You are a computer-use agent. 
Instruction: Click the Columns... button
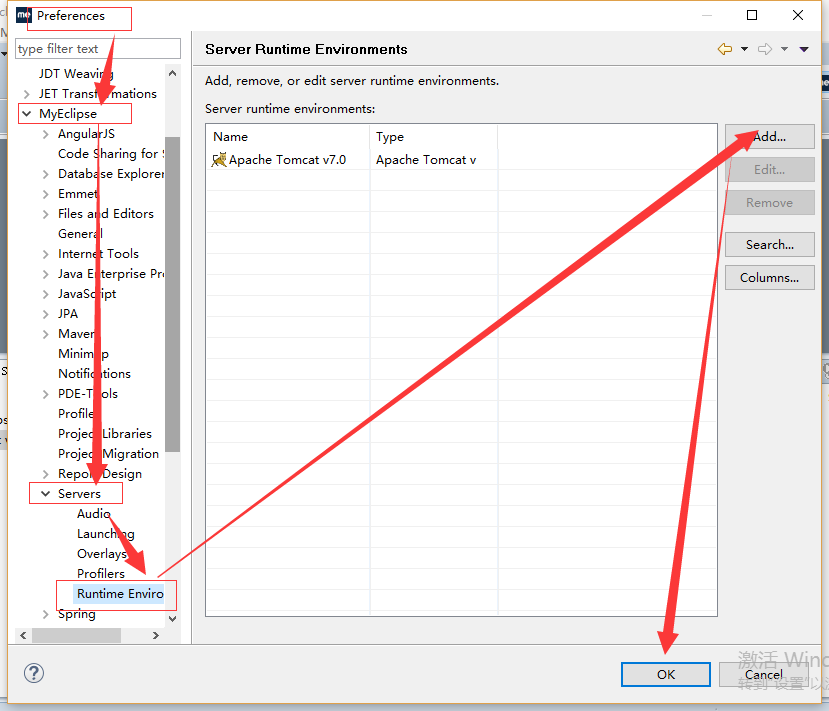[769, 278]
